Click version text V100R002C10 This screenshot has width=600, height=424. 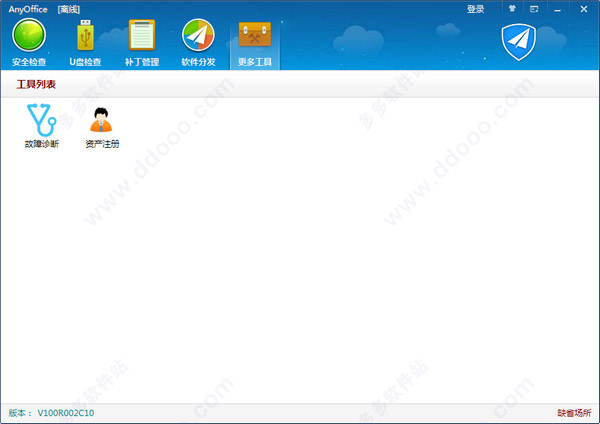(66, 413)
